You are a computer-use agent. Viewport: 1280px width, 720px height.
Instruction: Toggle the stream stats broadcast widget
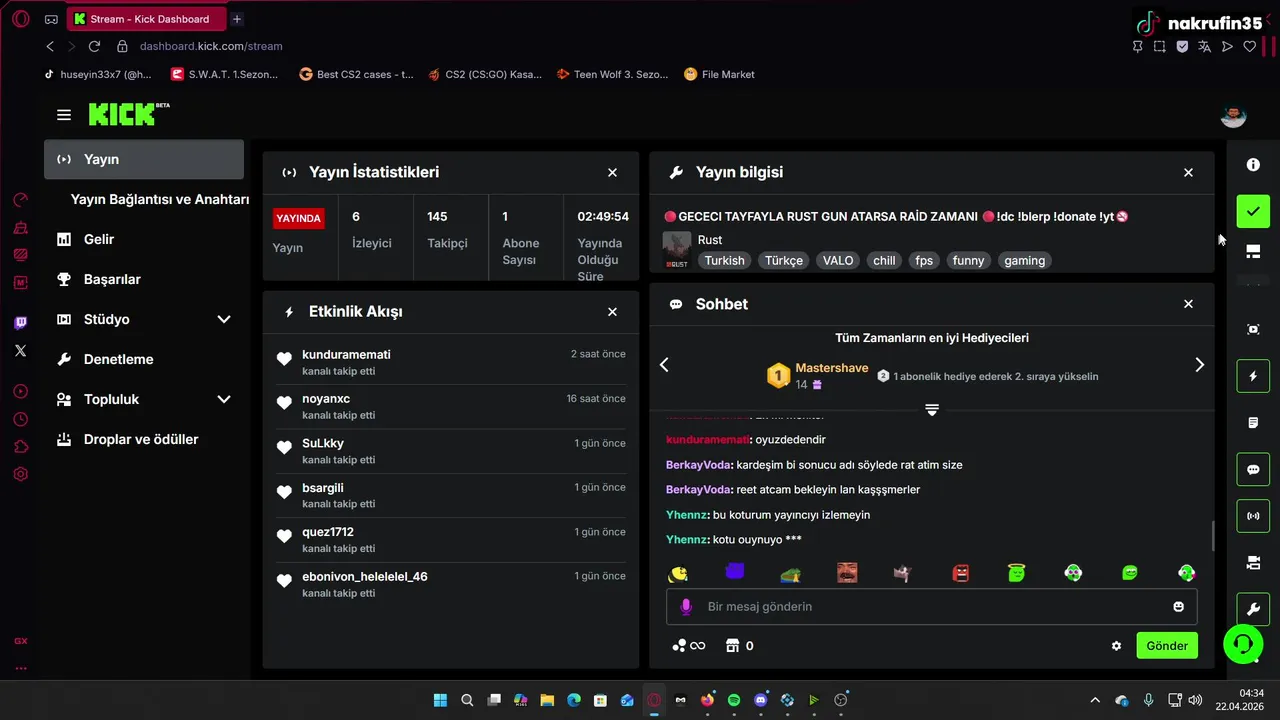[1253, 516]
